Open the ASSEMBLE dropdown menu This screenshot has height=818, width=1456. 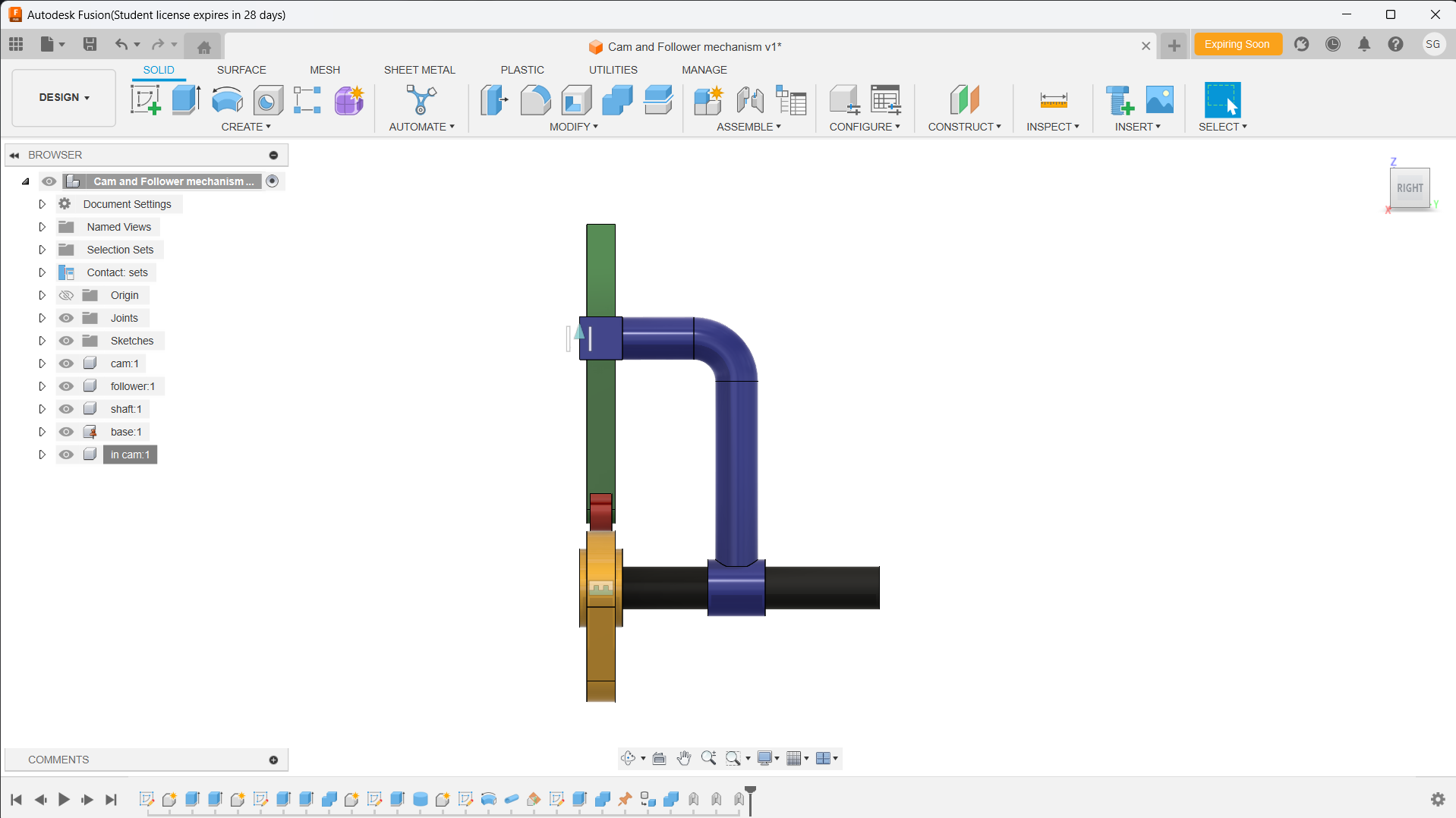click(x=748, y=127)
